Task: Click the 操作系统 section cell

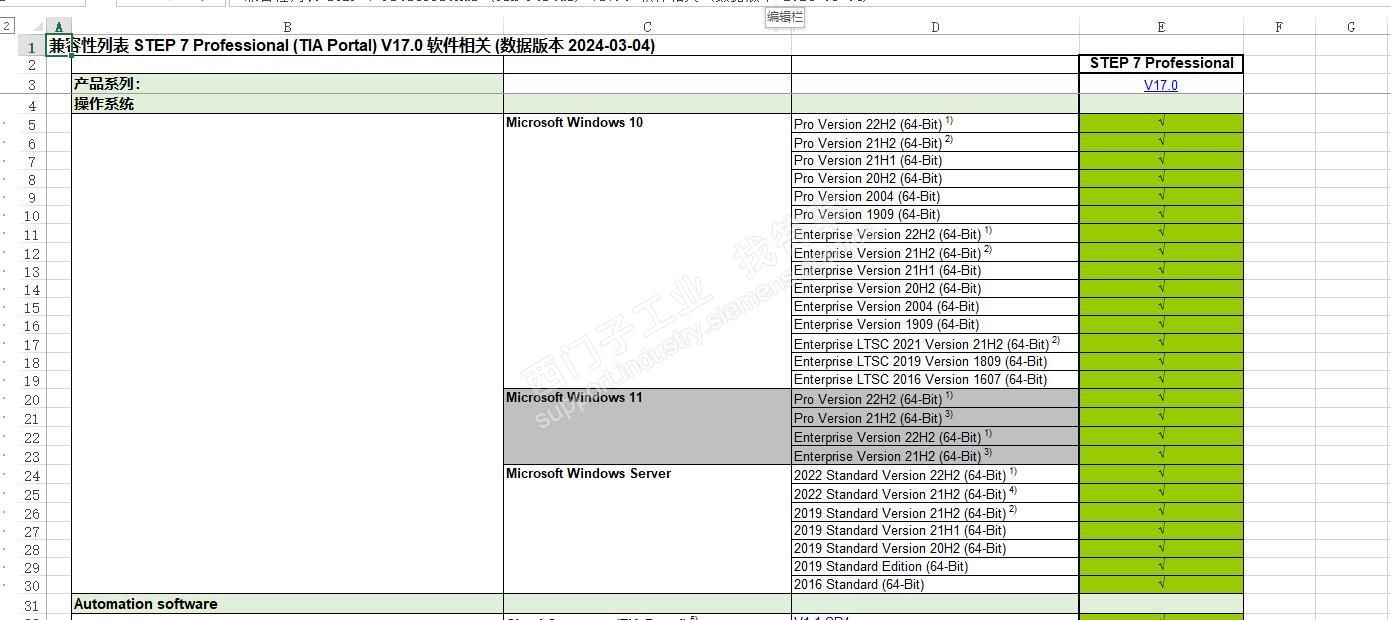Action: (x=287, y=104)
